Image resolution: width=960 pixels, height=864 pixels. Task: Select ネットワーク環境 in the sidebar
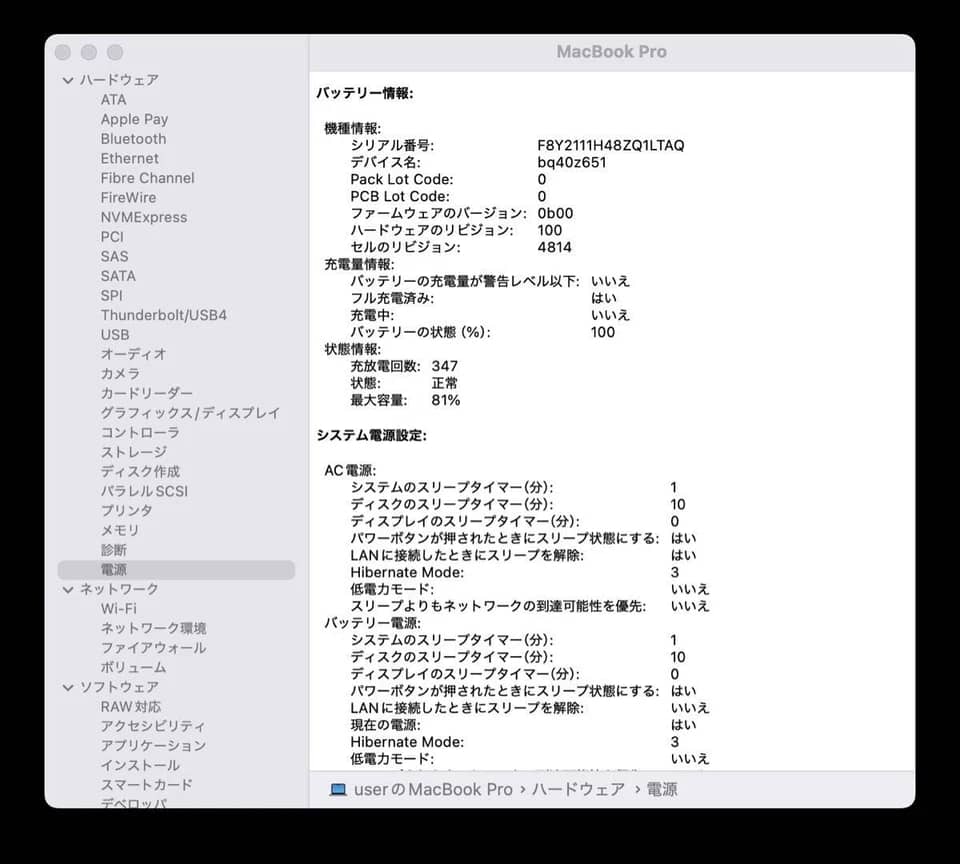click(154, 628)
